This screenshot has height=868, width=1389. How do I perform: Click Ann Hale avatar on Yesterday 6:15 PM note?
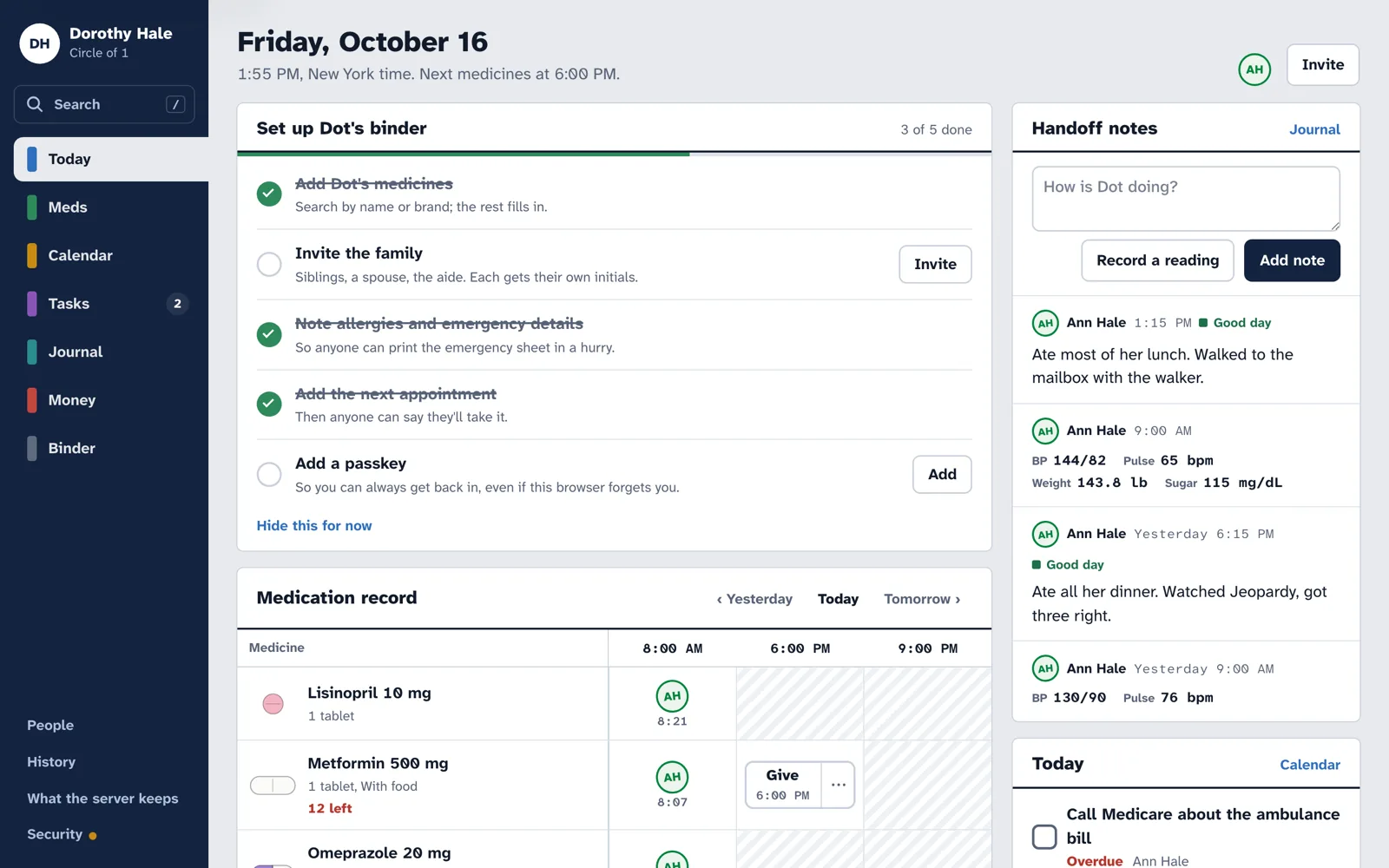(1045, 534)
